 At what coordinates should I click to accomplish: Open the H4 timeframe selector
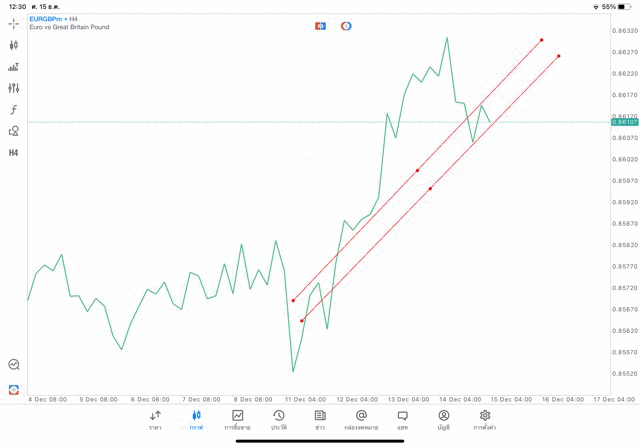[13, 153]
